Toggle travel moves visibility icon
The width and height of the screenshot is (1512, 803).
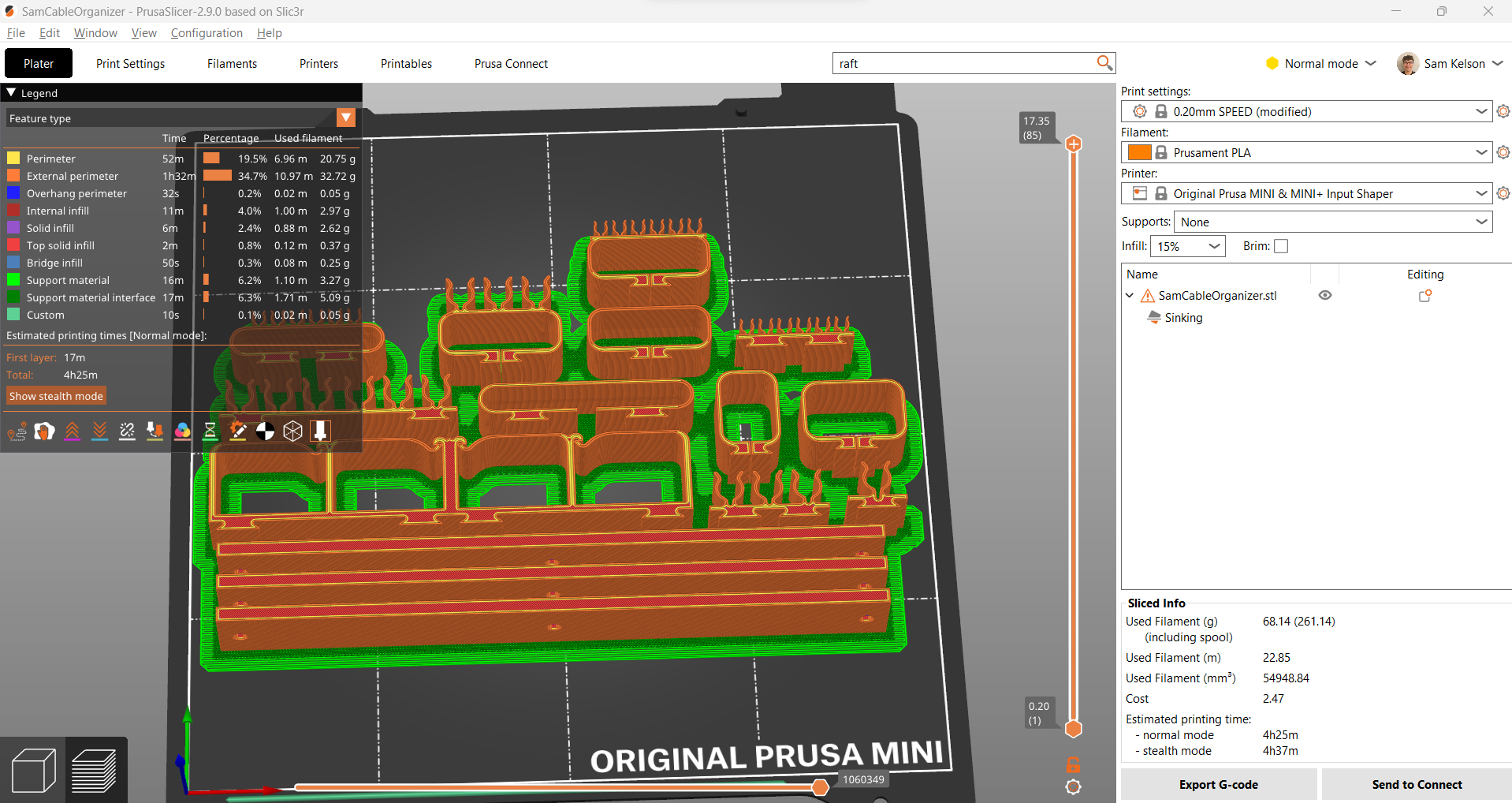[17, 431]
